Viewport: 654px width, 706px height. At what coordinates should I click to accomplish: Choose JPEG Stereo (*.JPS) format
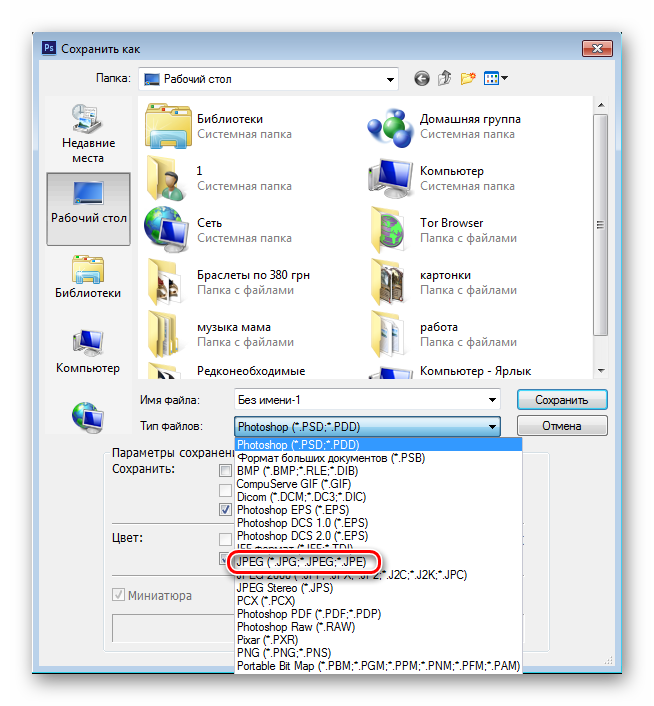[378, 588]
